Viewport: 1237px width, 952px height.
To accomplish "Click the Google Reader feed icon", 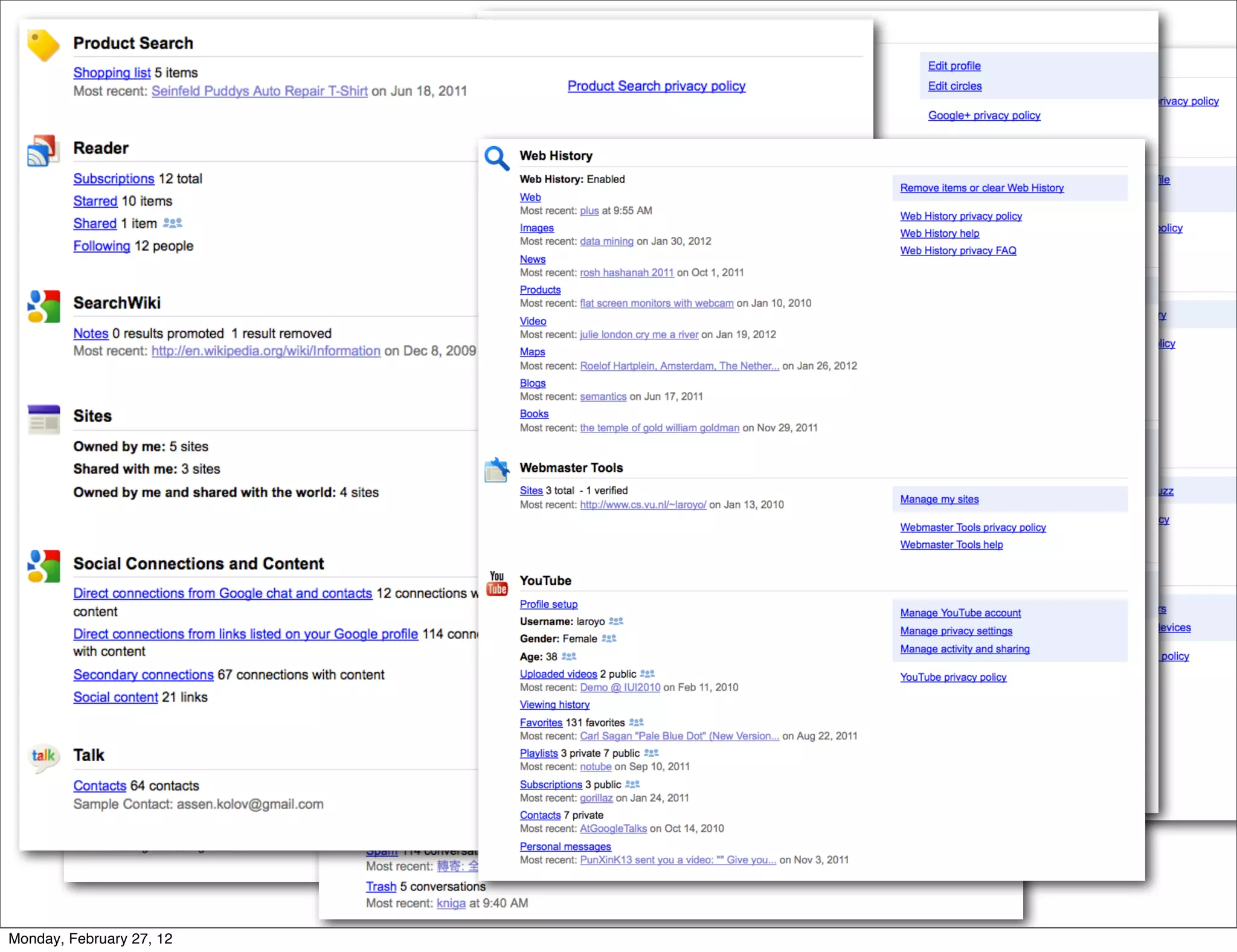I will (43, 150).
